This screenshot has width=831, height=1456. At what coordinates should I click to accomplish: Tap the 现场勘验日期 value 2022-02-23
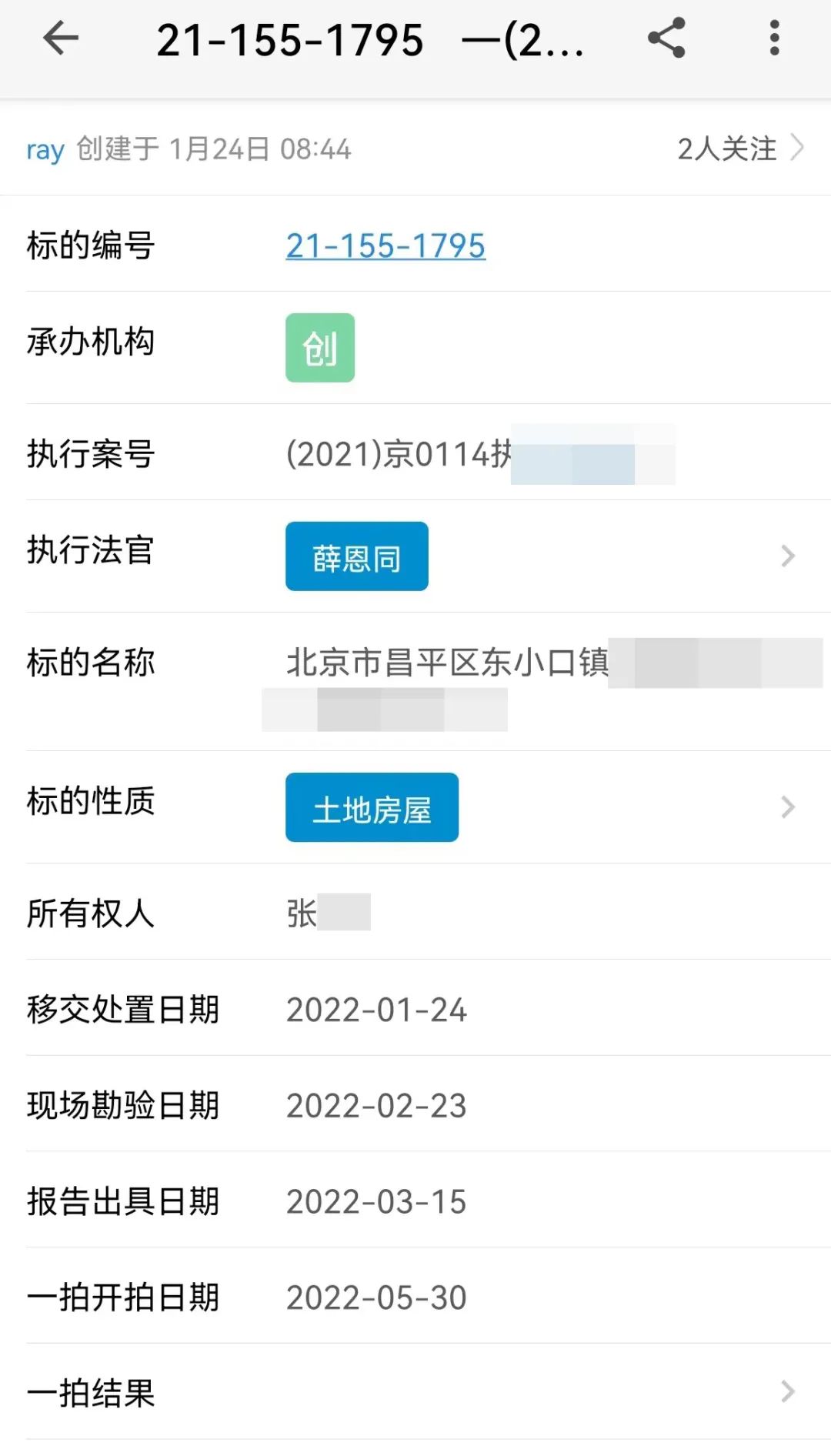coord(376,1106)
